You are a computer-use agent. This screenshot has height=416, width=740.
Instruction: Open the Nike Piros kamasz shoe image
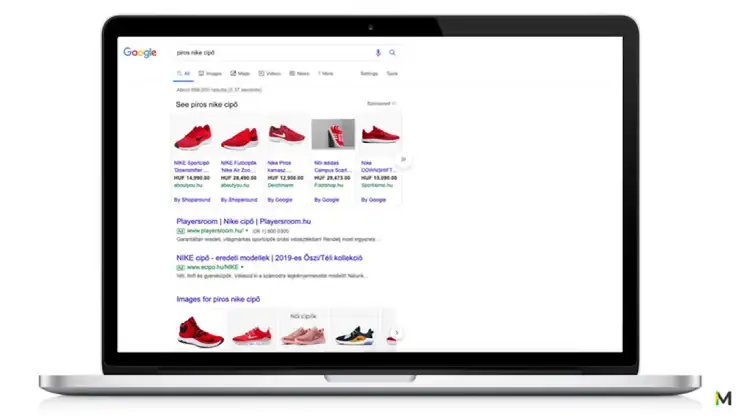(x=286, y=134)
